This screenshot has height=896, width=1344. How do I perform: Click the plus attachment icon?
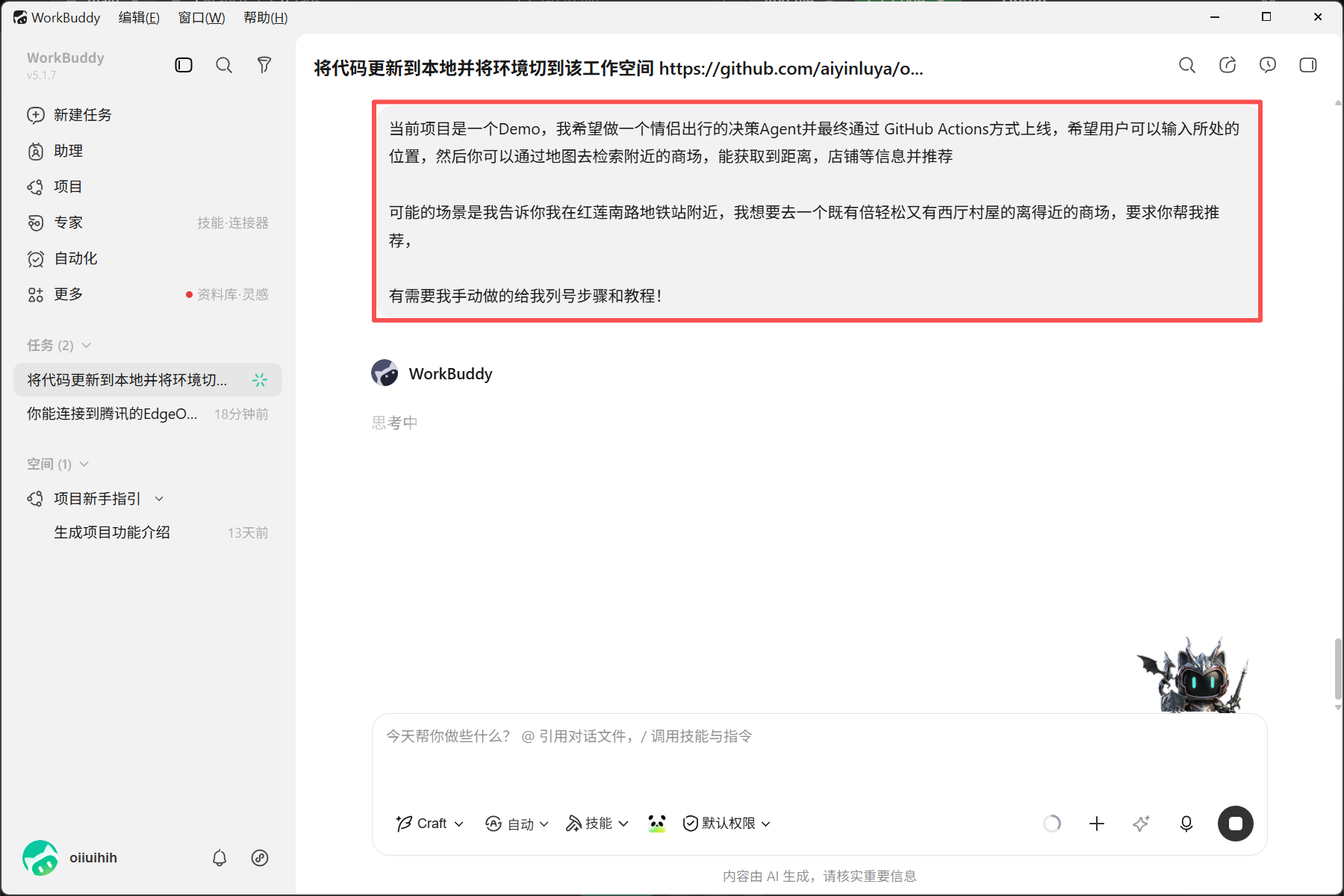click(1097, 824)
